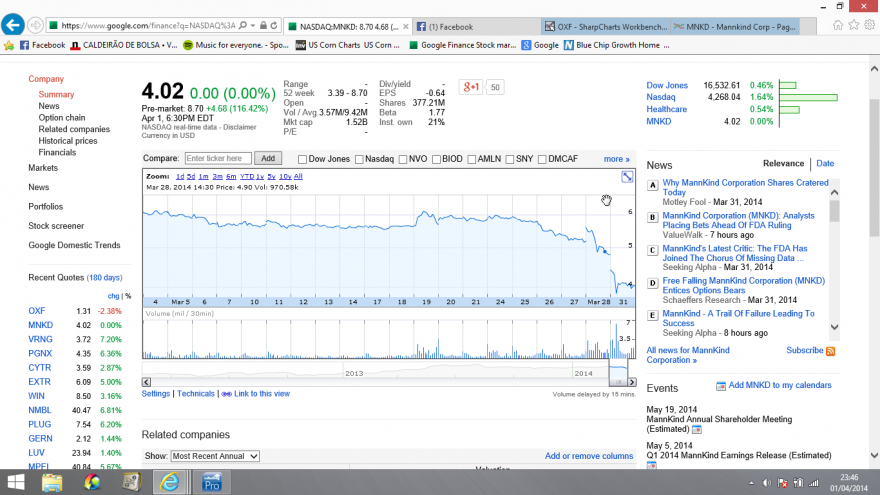Click the refresh icon in address bar
This screenshot has height=495, width=880.
point(274,25)
